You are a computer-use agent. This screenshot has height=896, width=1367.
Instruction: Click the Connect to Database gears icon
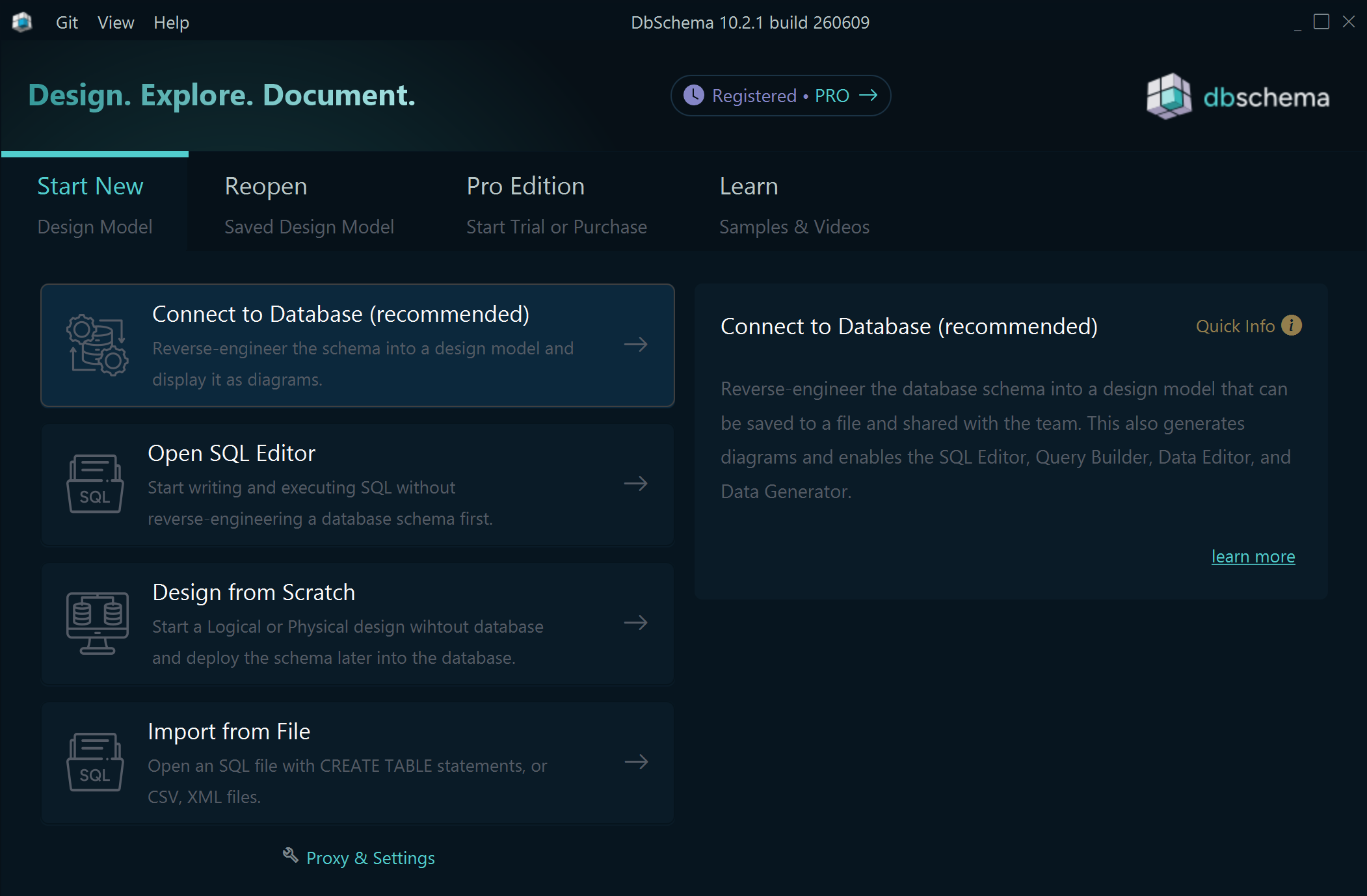98,345
